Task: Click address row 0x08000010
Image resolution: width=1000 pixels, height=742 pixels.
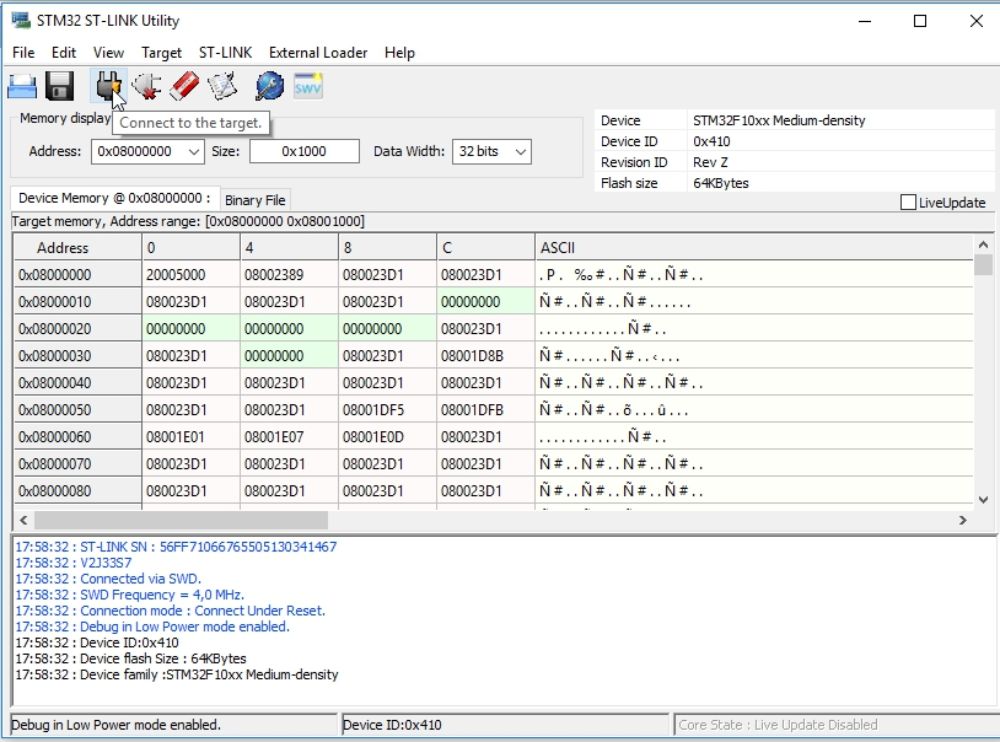Action: [77, 302]
